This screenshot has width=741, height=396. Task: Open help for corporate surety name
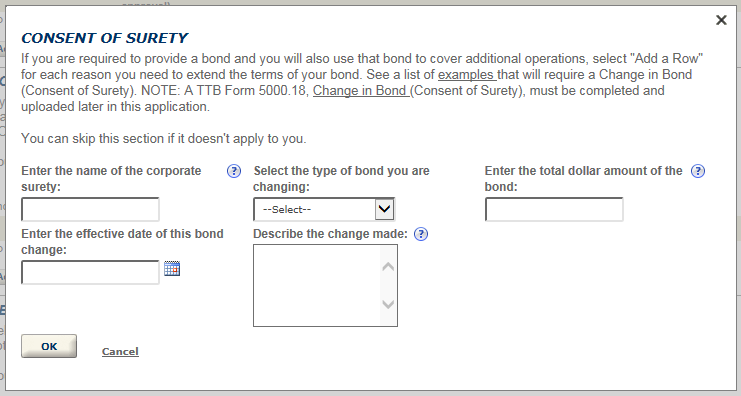pos(234,171)
